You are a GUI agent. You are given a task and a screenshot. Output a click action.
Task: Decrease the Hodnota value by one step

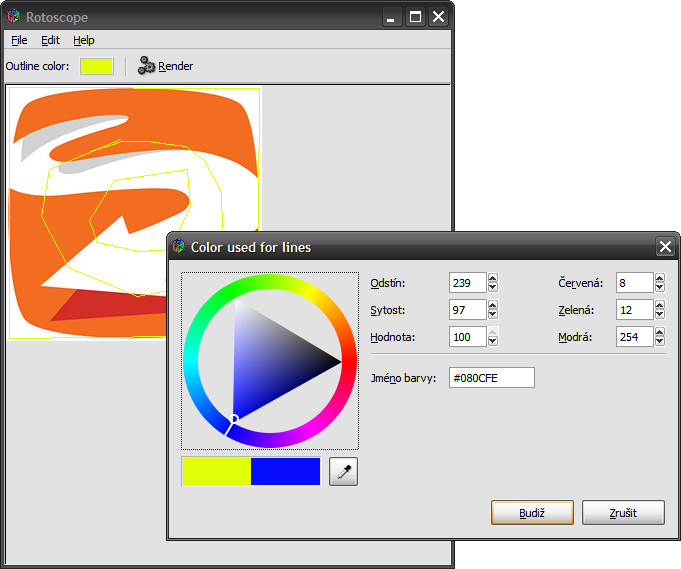[x=493, y=341]
